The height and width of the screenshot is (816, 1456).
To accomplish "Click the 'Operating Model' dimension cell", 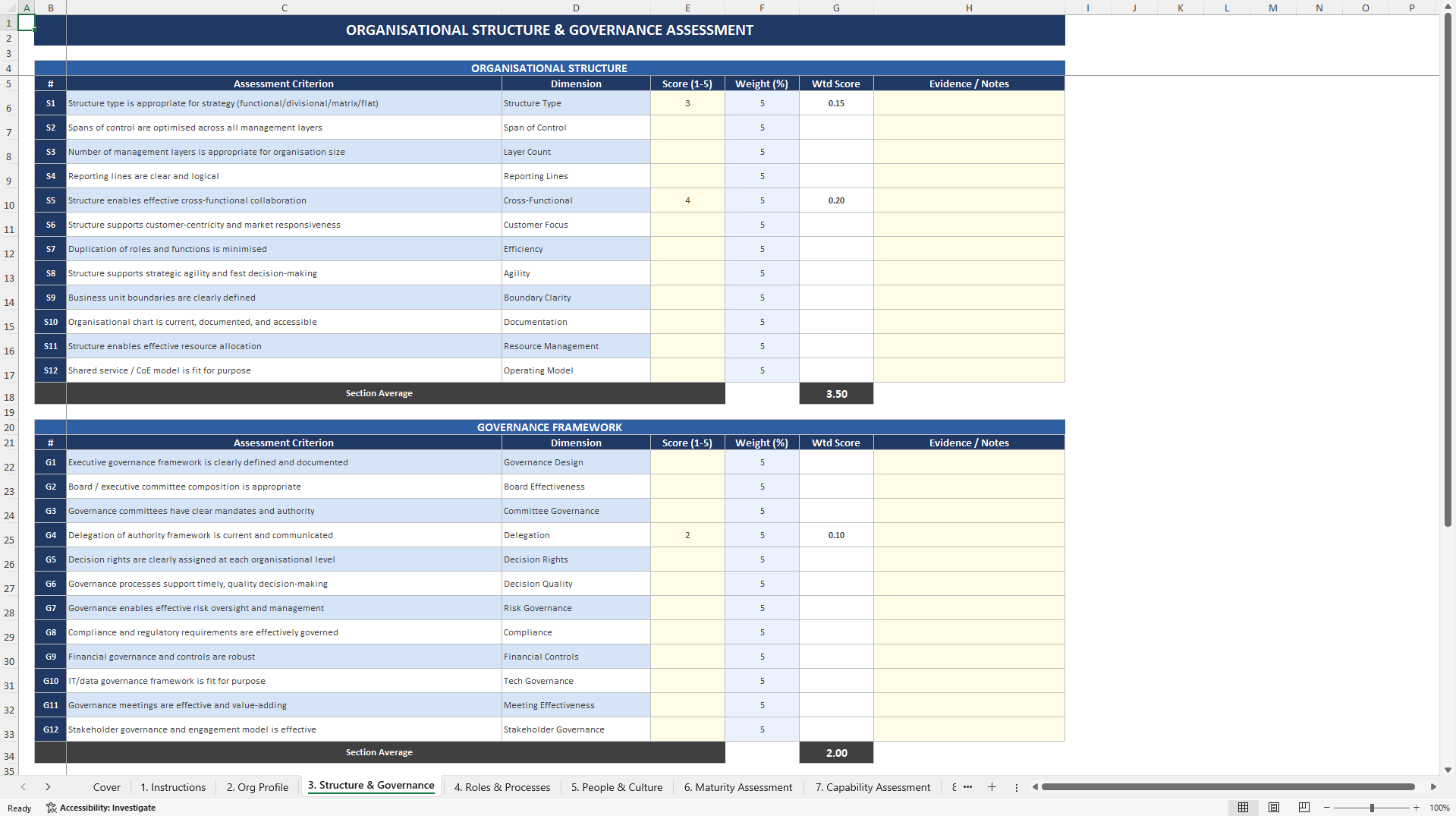I will tap(576, 370).
